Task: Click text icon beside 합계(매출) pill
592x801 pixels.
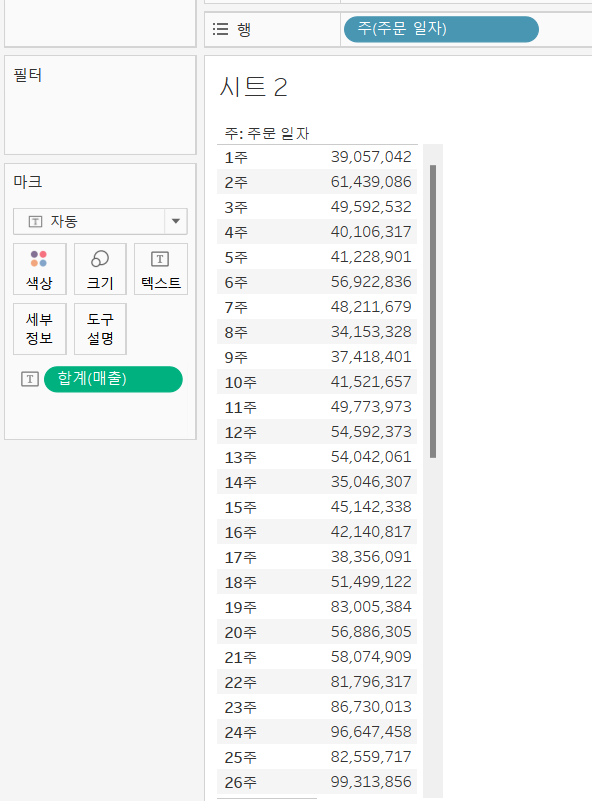Action: tap(30, 379)
